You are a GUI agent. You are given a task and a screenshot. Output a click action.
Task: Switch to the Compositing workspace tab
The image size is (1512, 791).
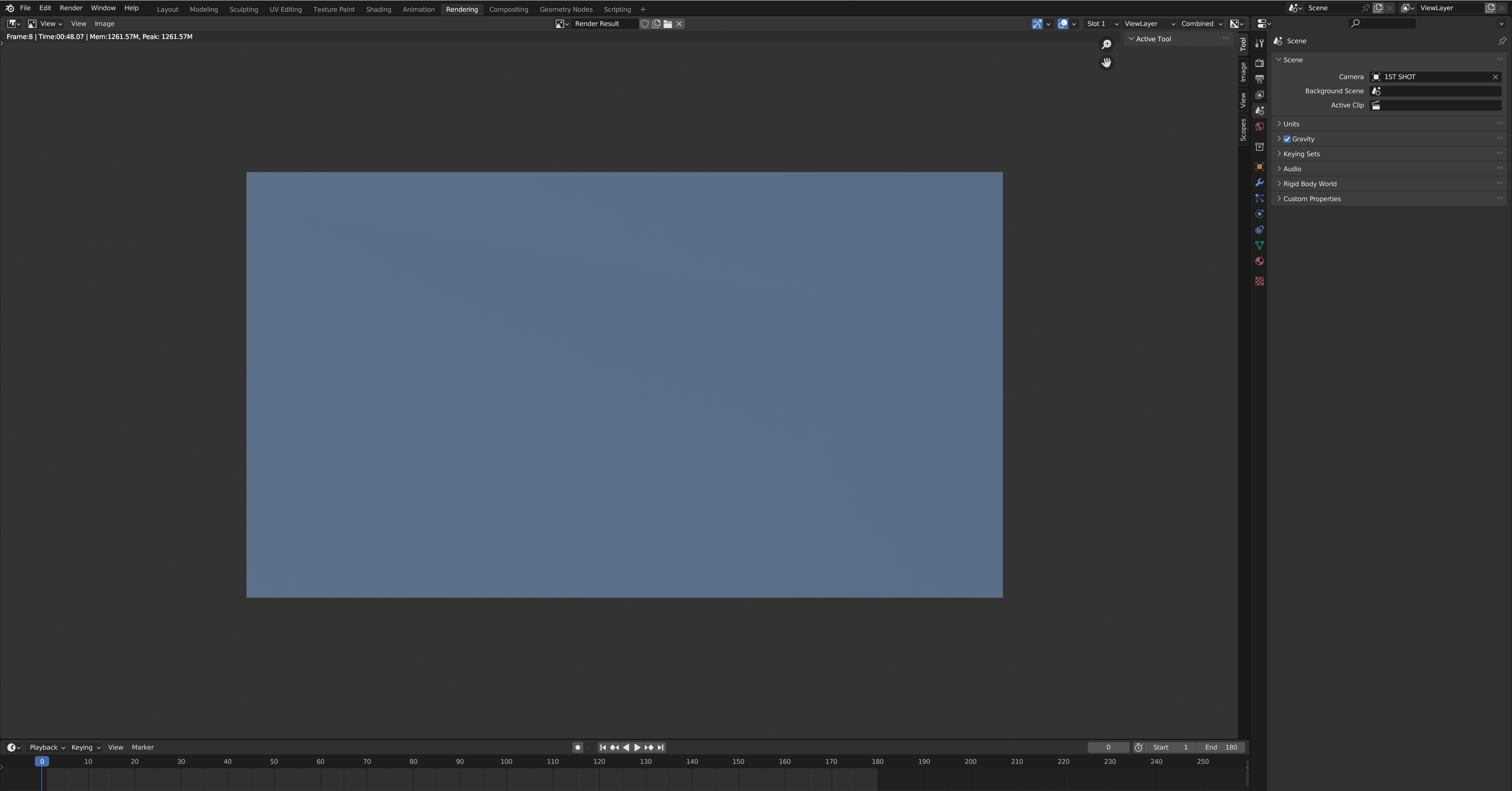508,9
